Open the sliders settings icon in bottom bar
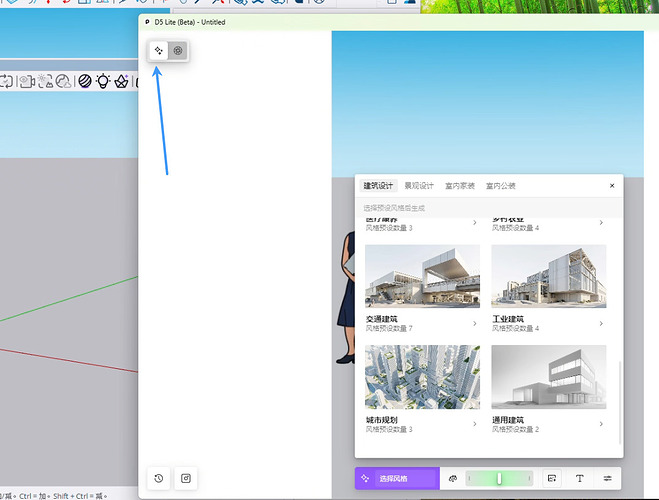 [x=607, y=479]
